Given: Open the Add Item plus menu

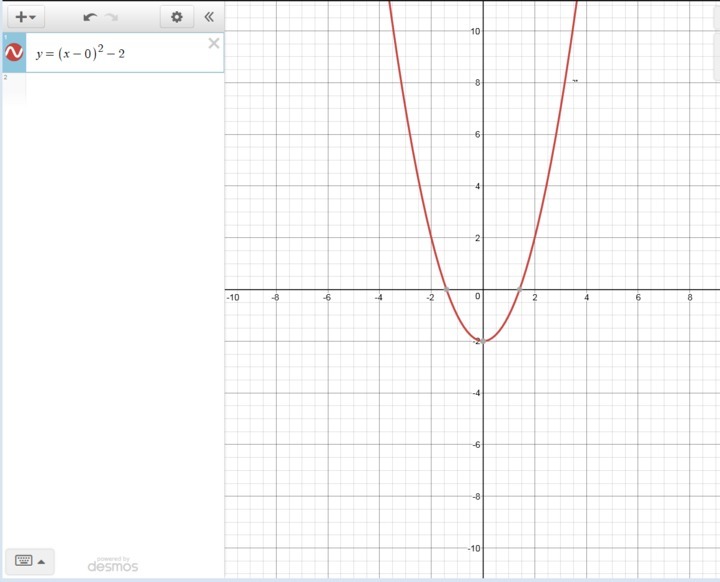Looking at the screenshot, I should point(25,17).
